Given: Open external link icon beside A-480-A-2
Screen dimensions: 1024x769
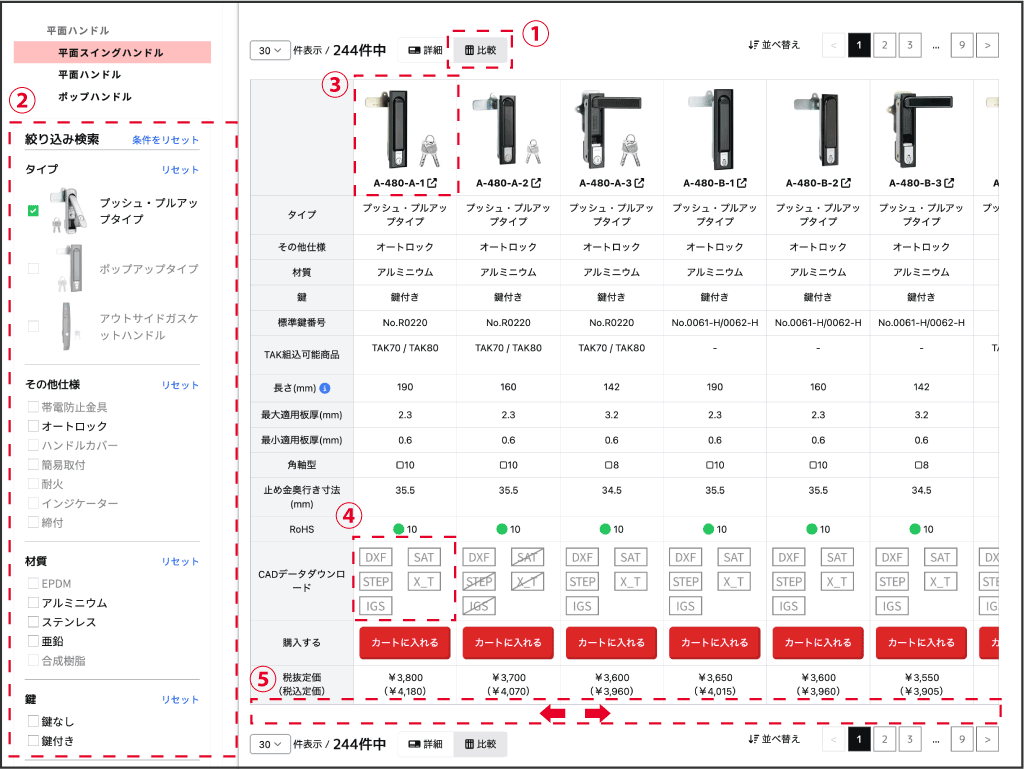Looking at the screenshot, I should click(537, 183).
